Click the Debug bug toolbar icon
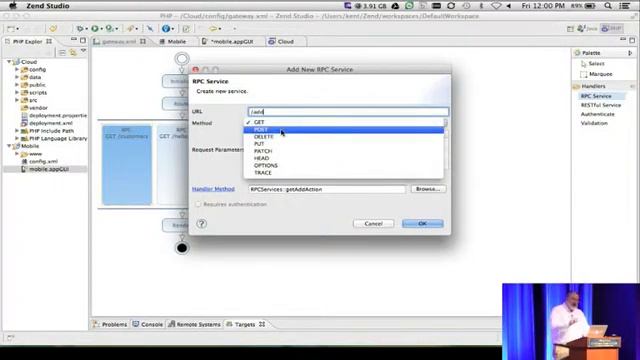 point(80,29)
